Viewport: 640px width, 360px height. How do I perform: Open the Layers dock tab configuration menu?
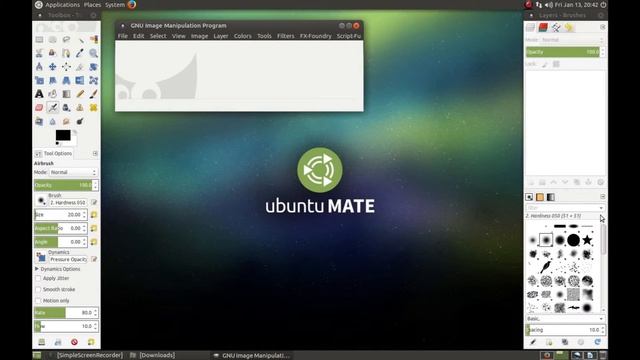pos(602,27)
